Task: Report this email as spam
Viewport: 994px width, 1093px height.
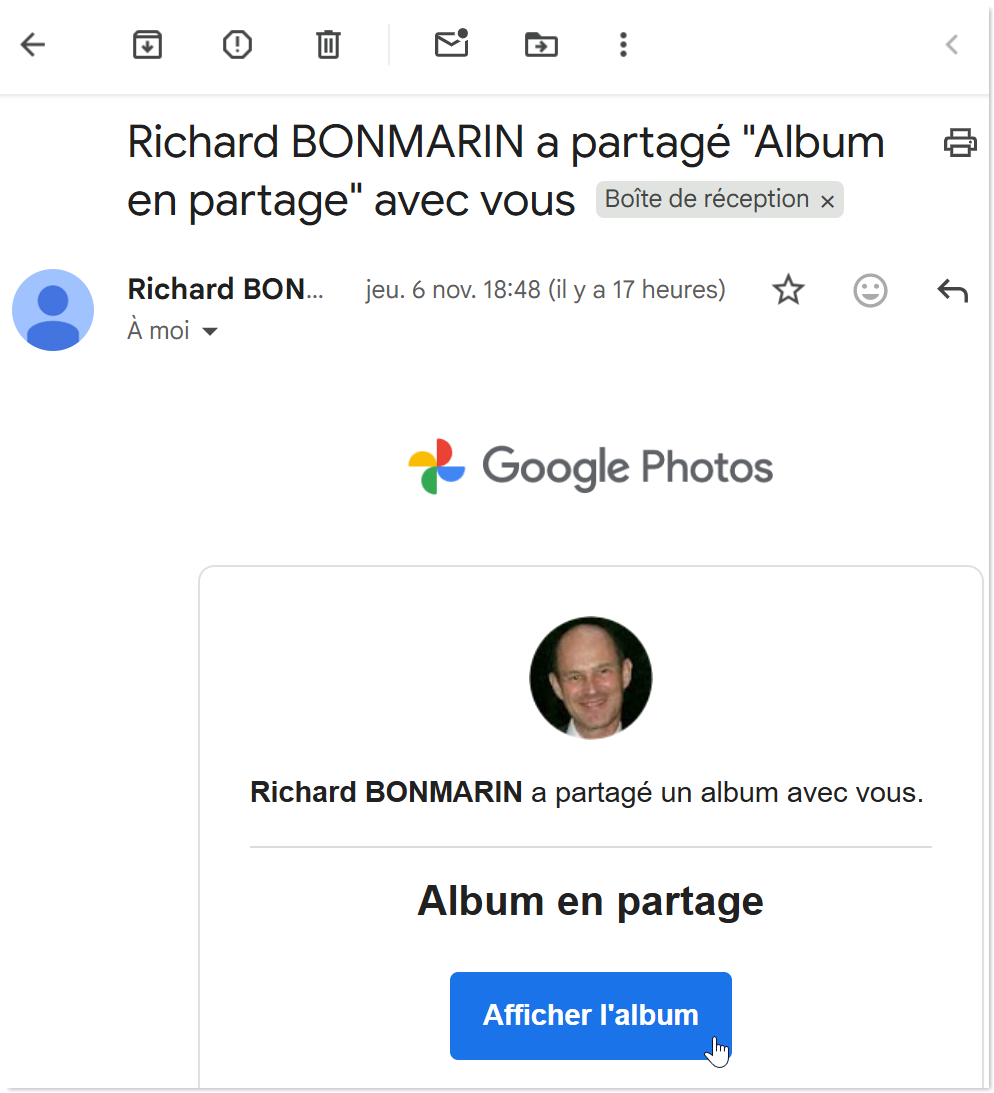Action: [x=237, y=44]
